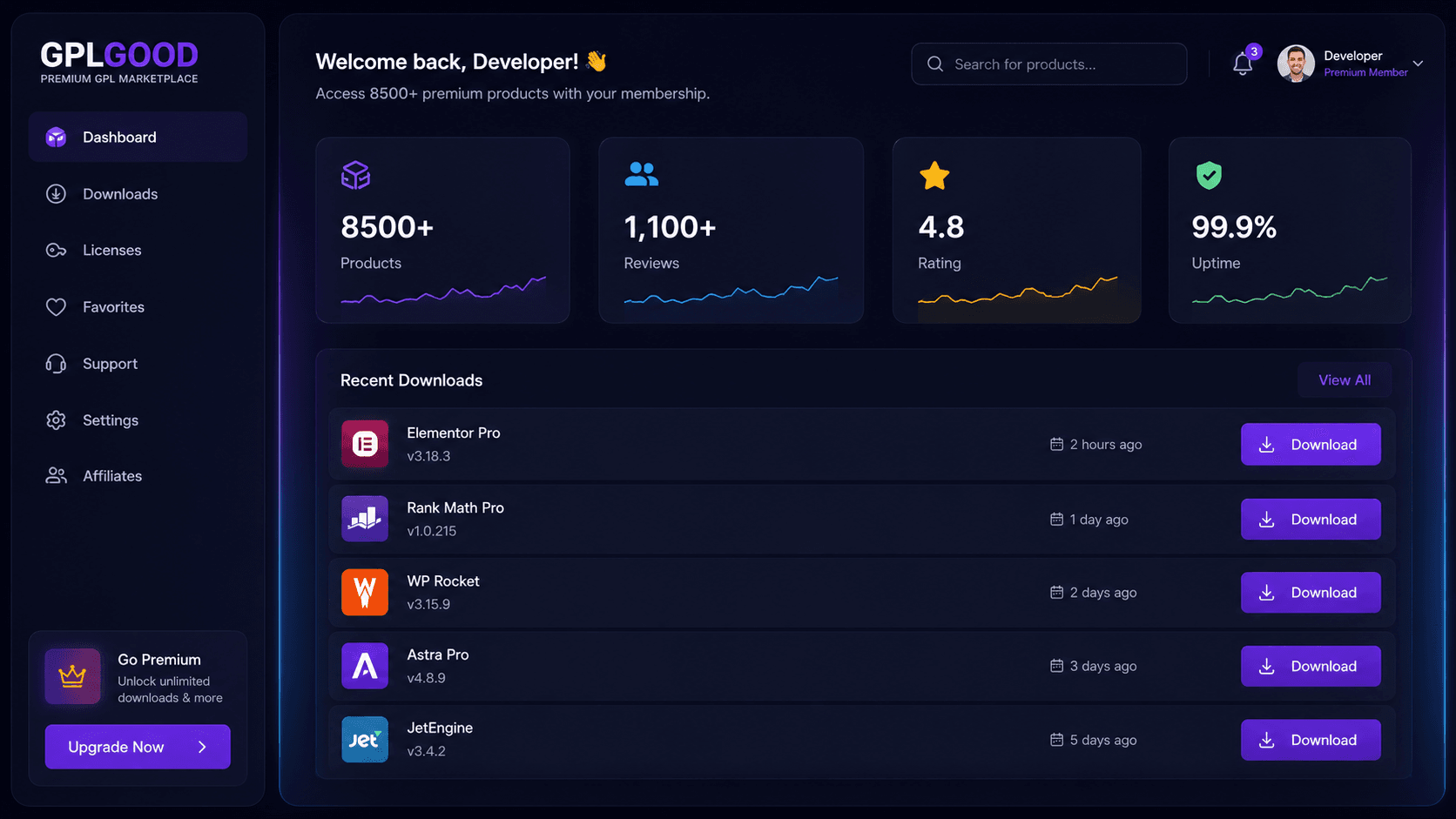Viewport: 1456px width, 819px height.
Task: Click the Elementor Pro product name
Action: (x=454, y=433)
